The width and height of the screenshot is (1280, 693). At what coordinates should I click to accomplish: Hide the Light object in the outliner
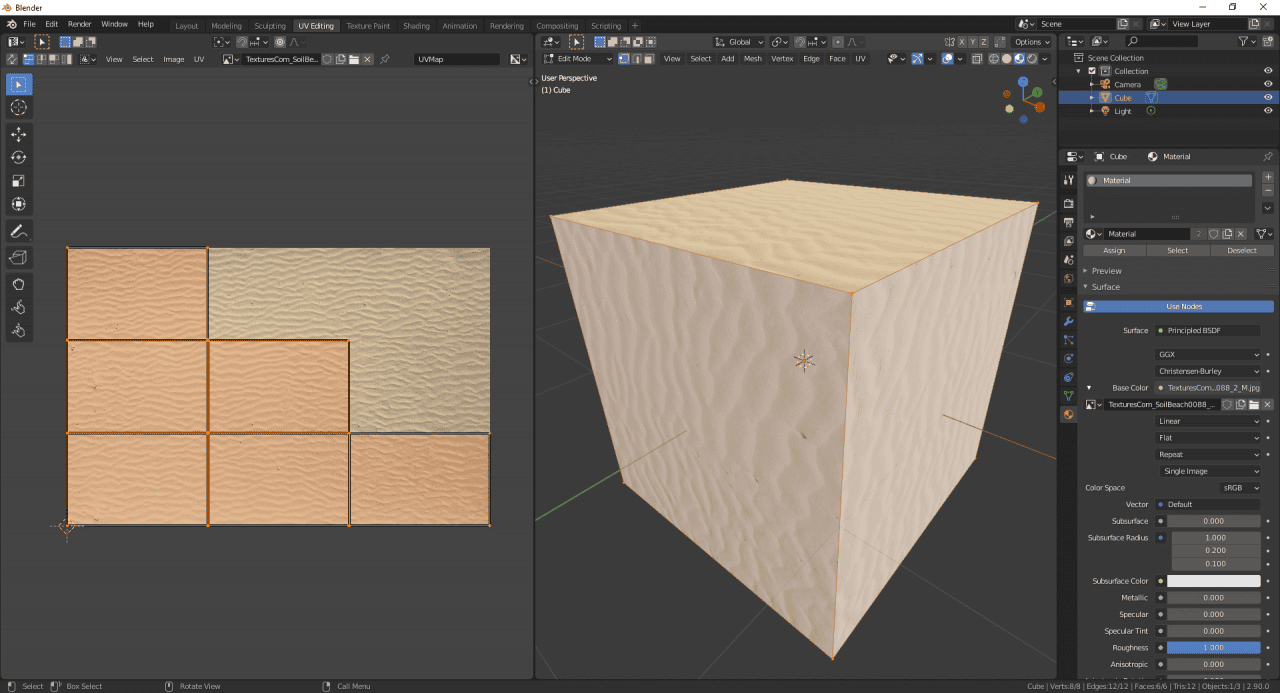tap(1266, 111)
